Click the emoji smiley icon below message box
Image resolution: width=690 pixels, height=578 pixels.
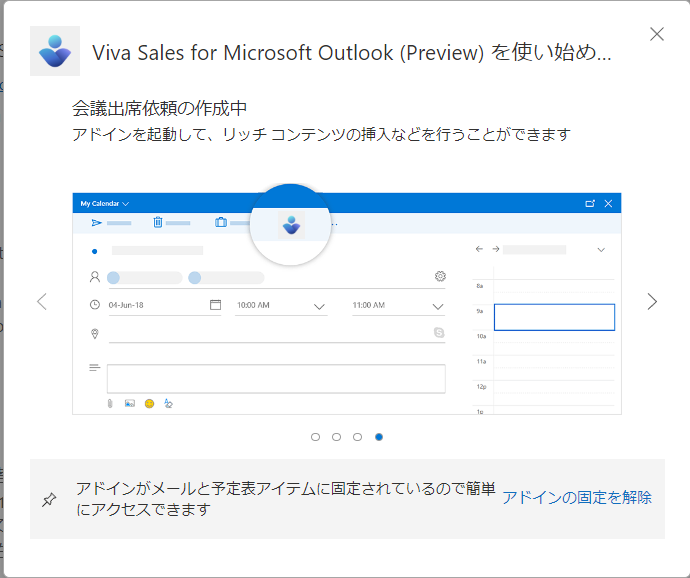click(150, 403)
